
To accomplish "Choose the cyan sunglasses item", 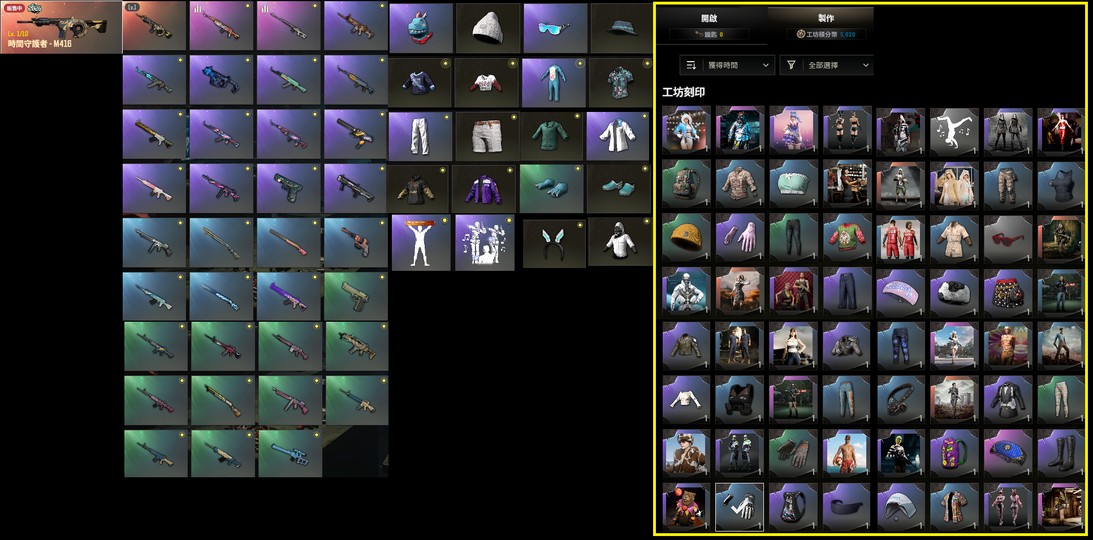I will click(555, 28).
